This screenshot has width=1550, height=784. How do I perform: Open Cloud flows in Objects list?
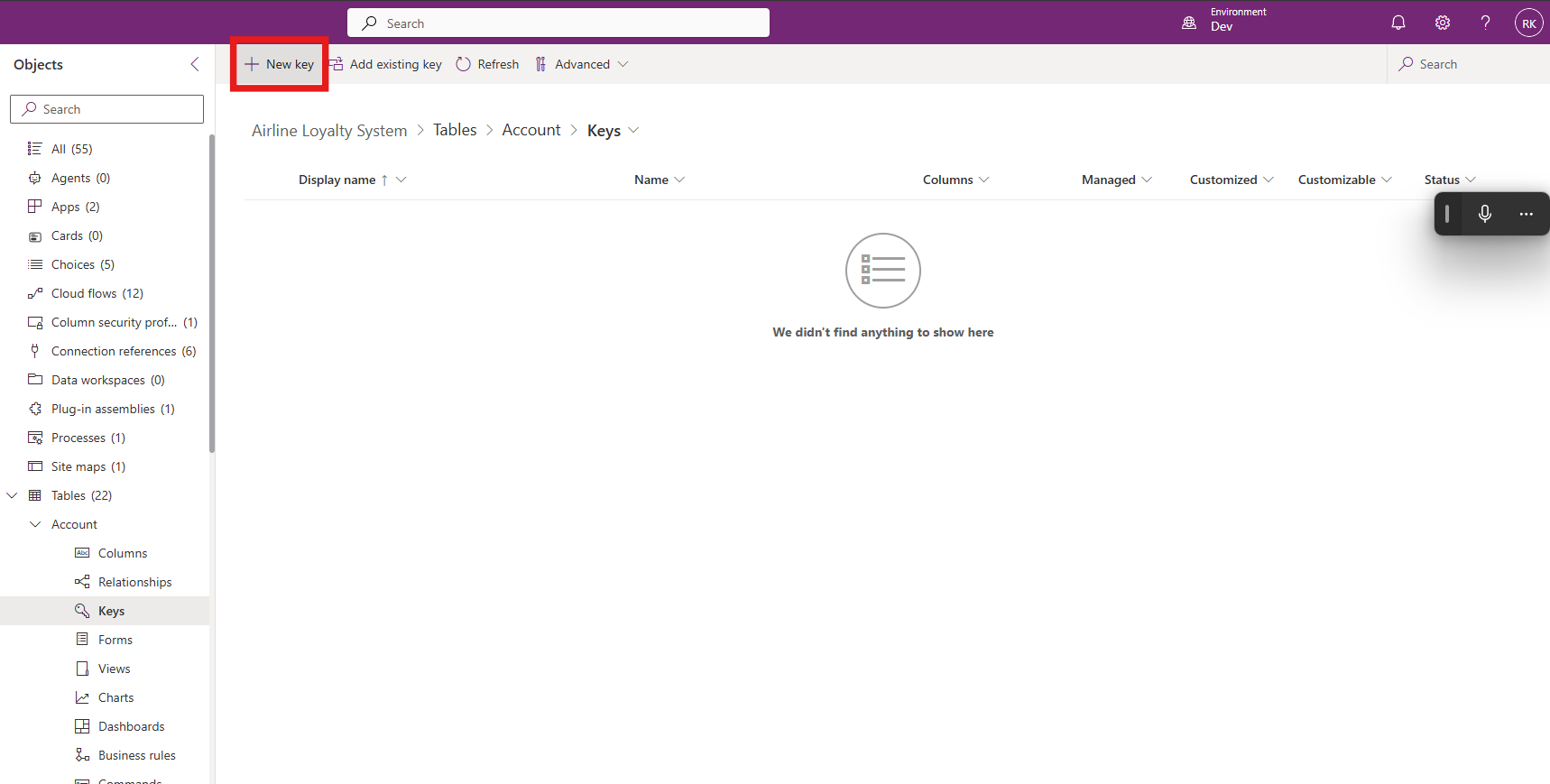(97, 293)
